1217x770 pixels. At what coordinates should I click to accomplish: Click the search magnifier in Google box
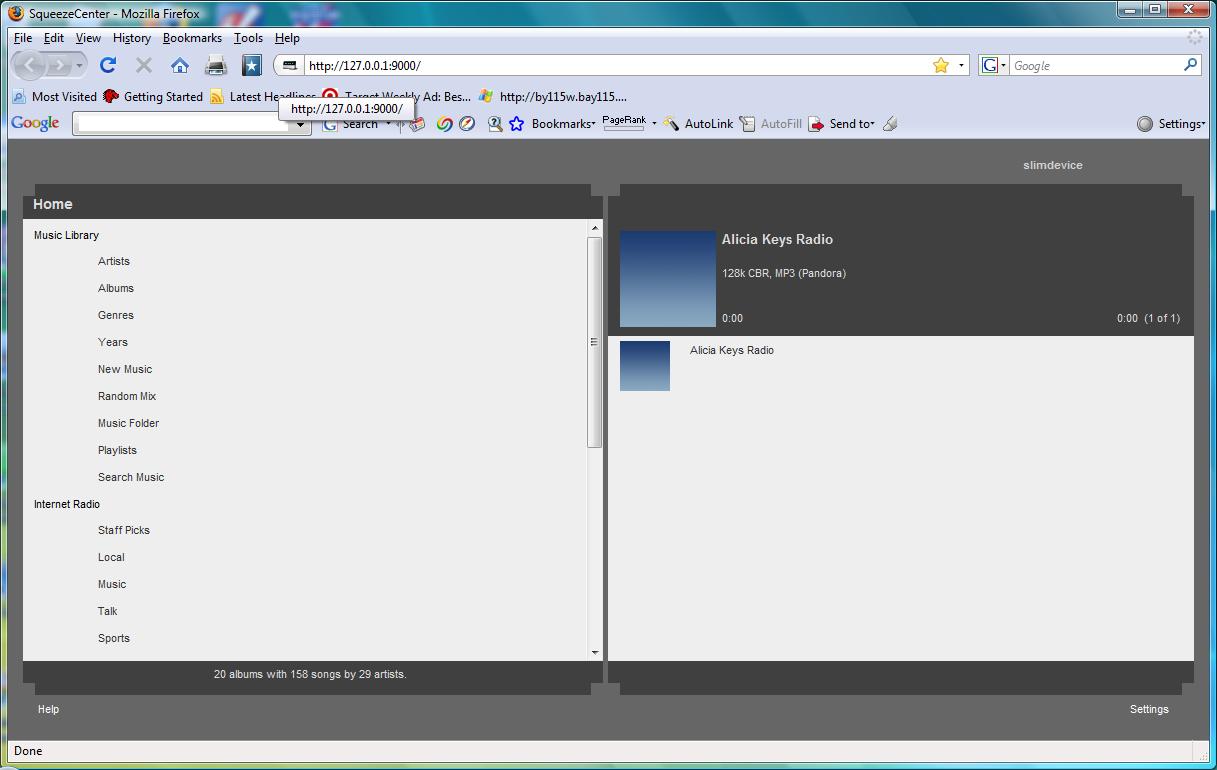1190,65
